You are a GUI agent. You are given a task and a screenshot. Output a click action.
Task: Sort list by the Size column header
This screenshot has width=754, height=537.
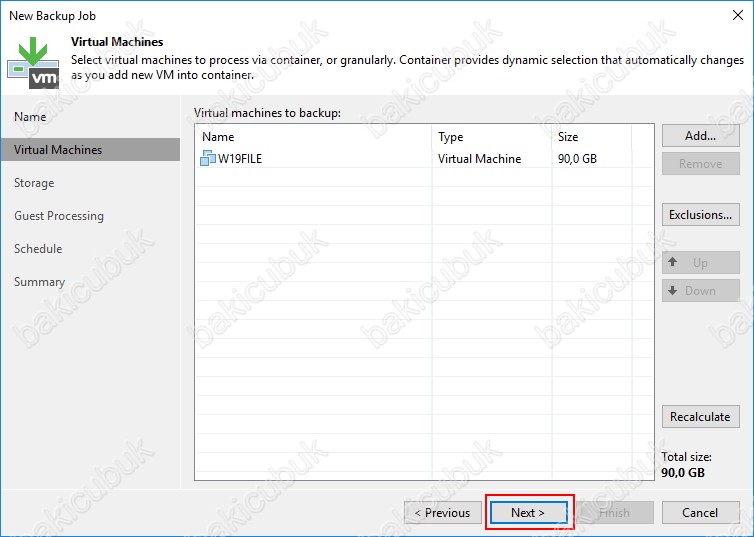[591, 137]
